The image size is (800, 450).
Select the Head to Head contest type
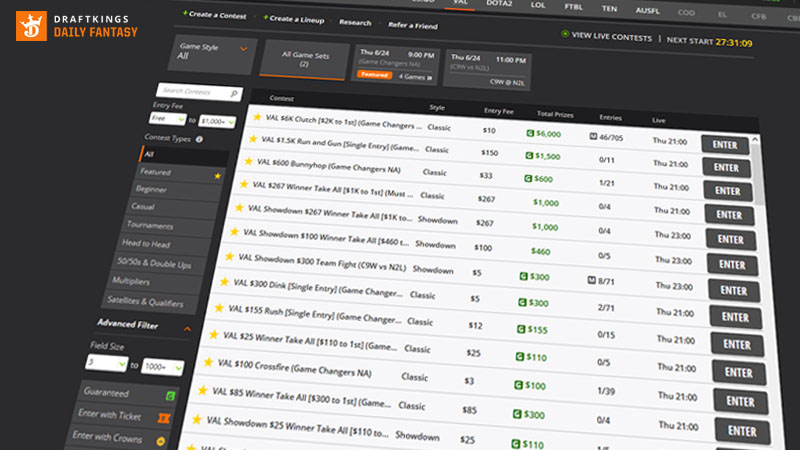click(164, 244)
